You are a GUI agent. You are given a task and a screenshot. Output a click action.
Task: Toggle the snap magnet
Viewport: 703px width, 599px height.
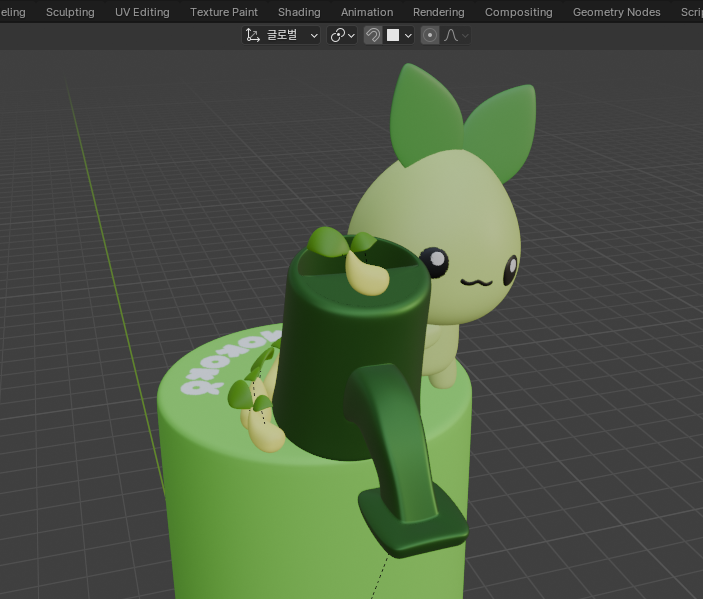(373, 35)
